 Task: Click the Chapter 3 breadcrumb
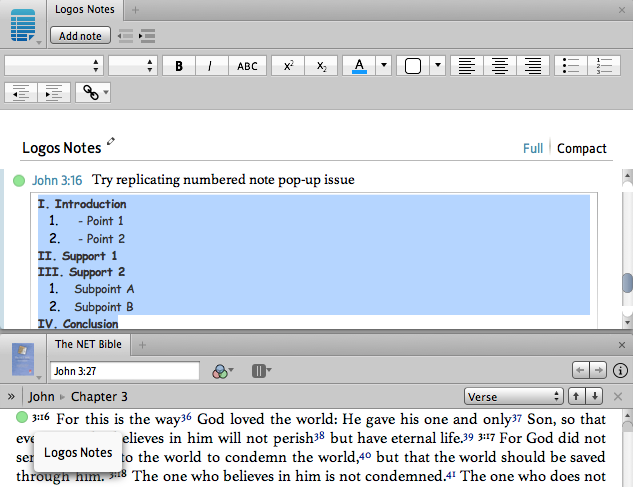tap(99, 397)
